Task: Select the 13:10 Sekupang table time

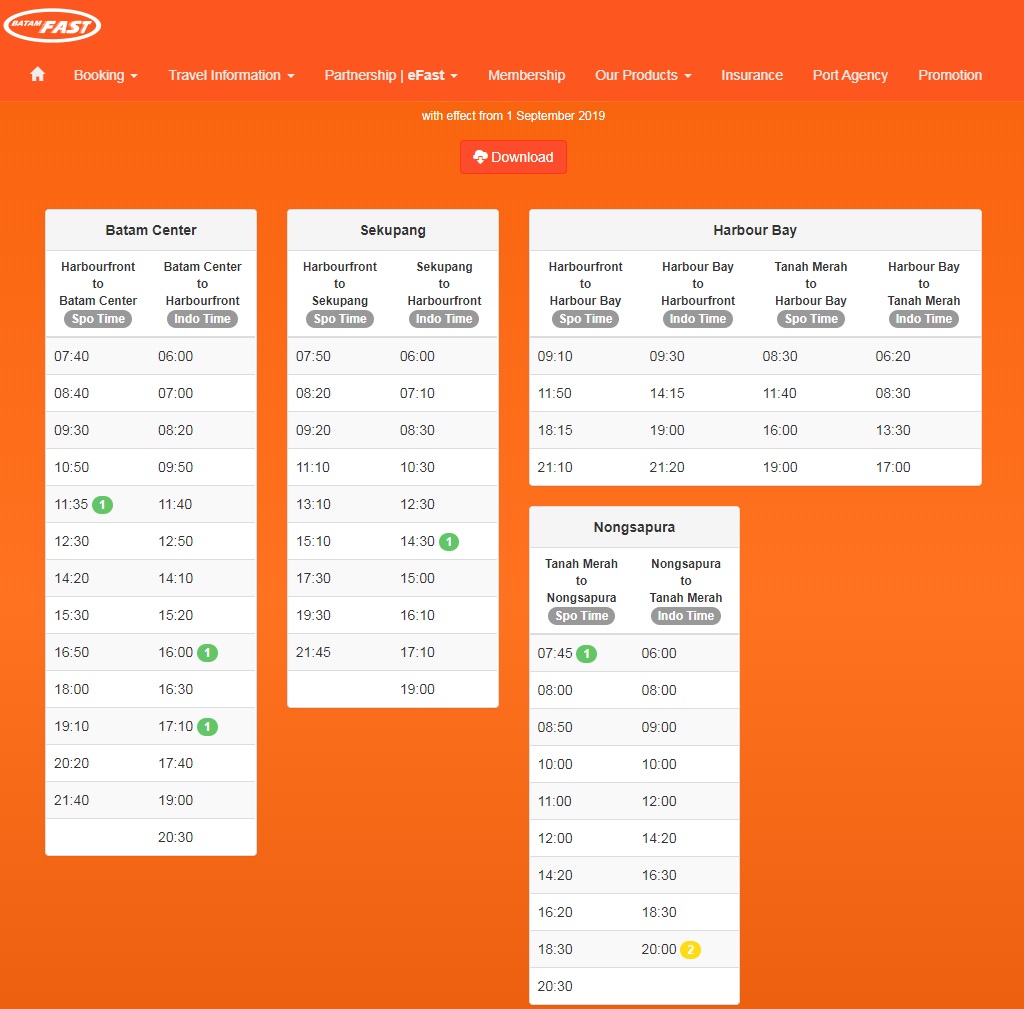Action: 313,504
